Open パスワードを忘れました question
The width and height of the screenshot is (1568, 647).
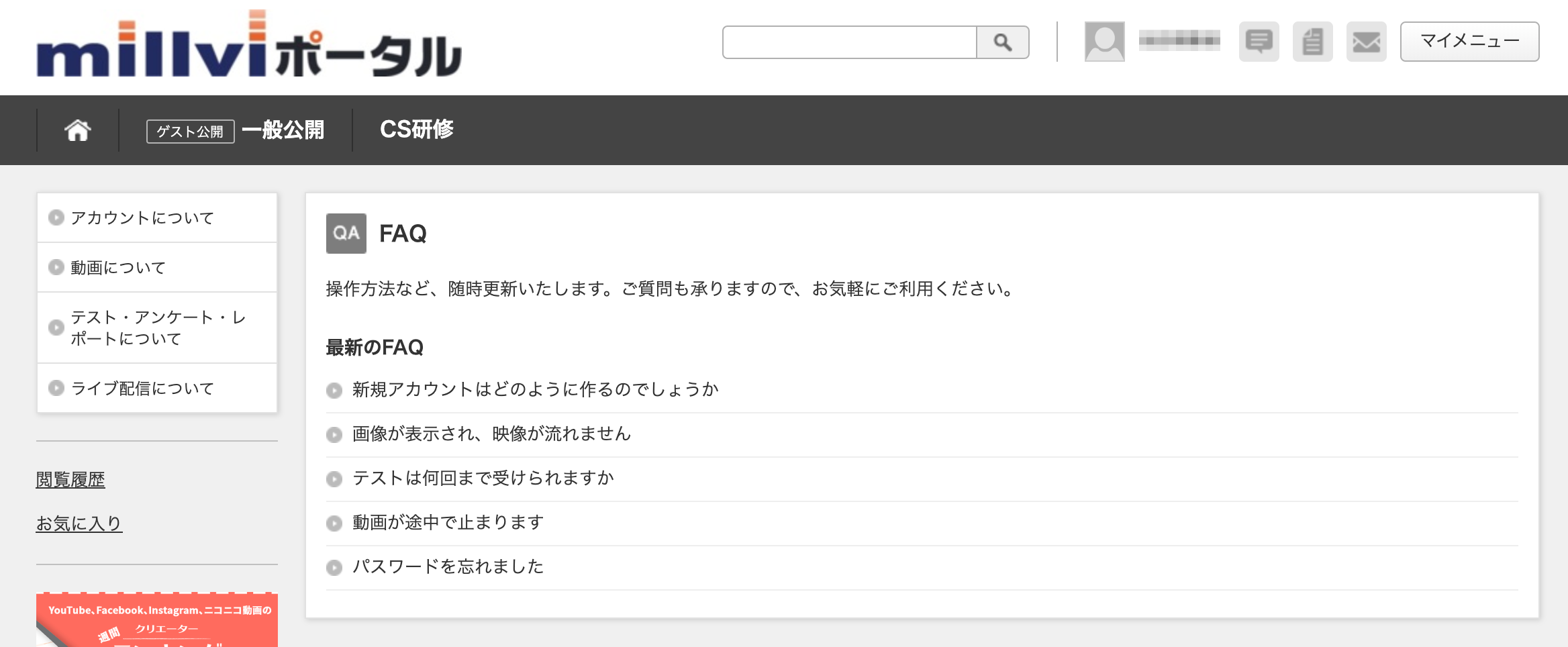click(448, 566)
